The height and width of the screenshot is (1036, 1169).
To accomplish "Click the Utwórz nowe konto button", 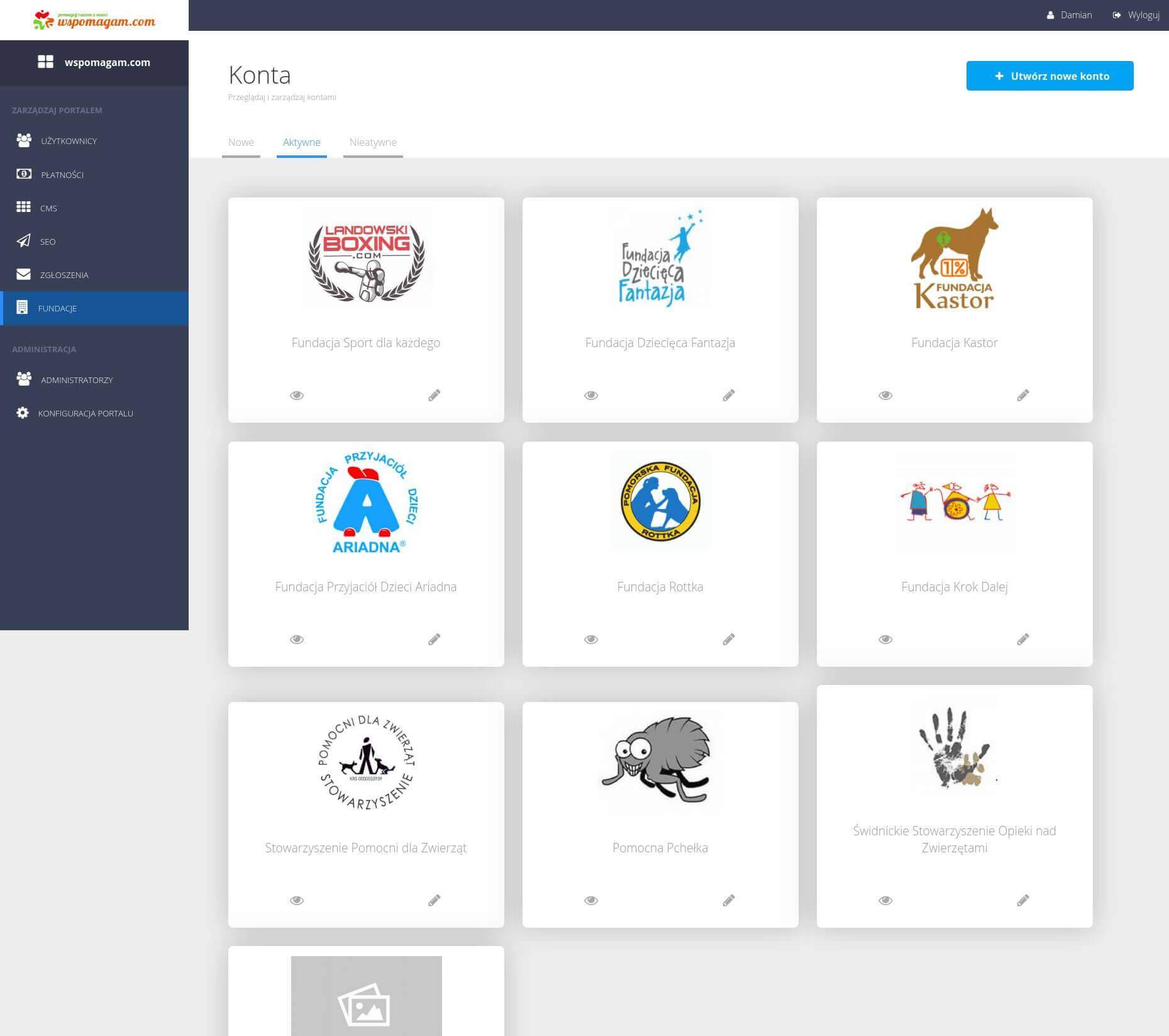I will [1050, 76].
